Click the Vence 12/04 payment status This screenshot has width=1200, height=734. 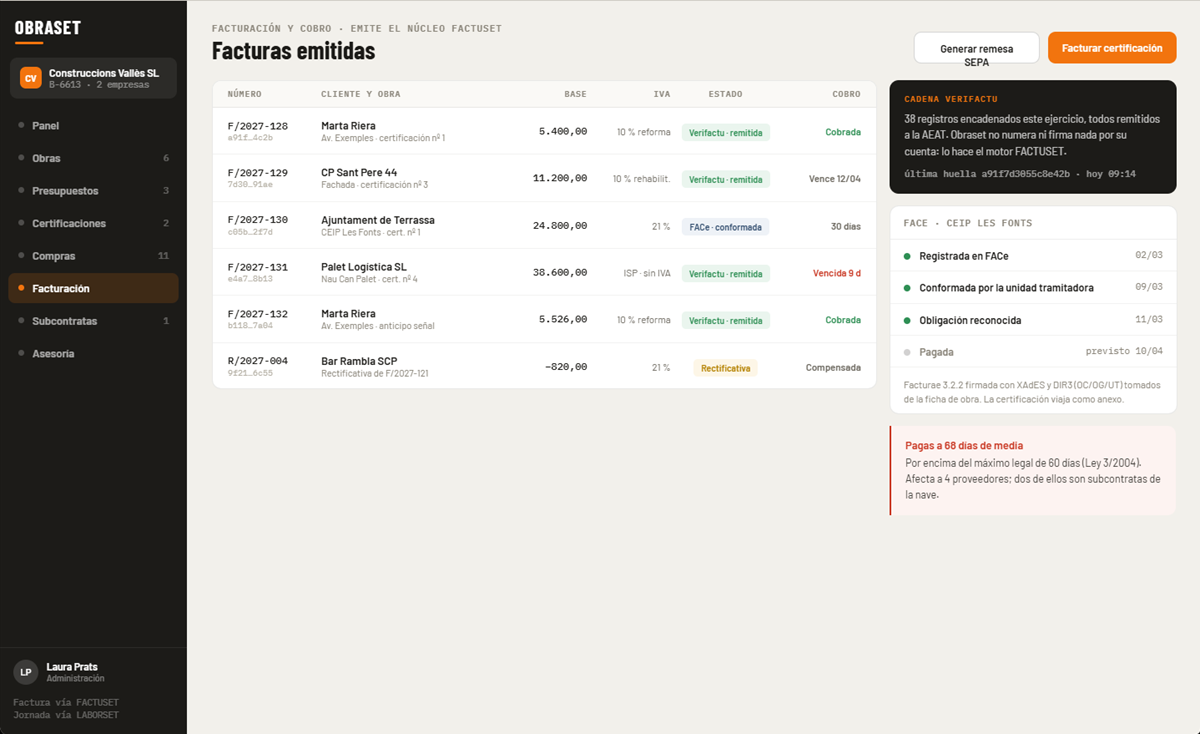click(x=835, y=179)
